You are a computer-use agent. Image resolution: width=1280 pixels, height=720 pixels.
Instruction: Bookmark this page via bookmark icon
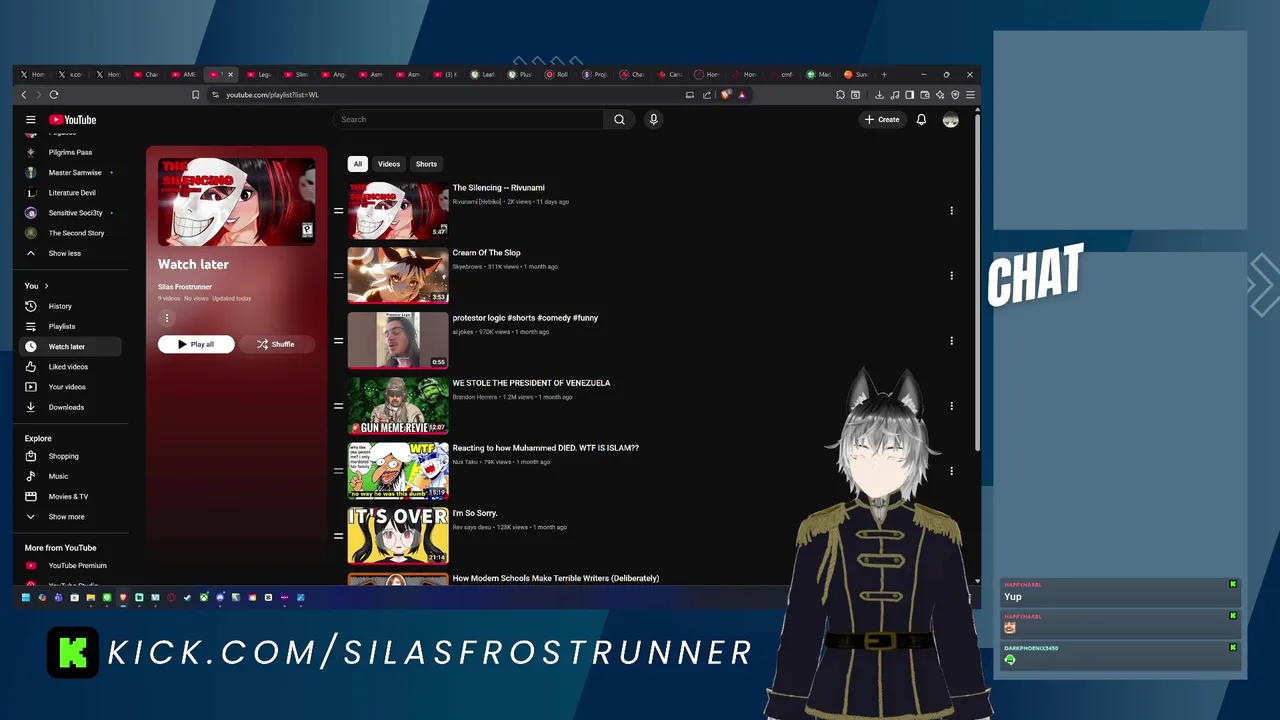coord(196,95)
